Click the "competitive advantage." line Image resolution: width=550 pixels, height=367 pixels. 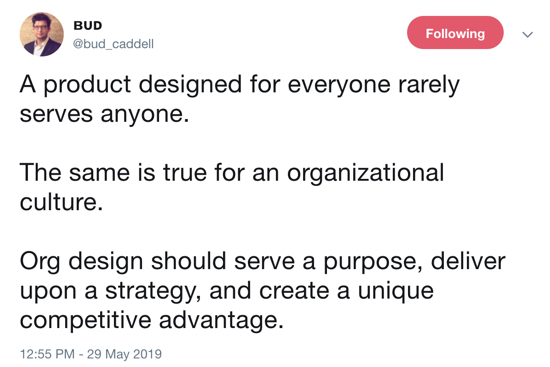coord(152,320)
